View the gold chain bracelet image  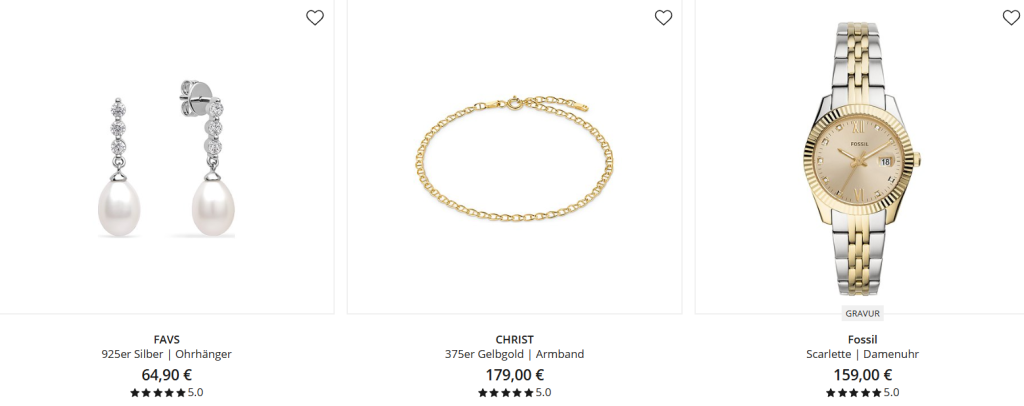tap(515, 157)
